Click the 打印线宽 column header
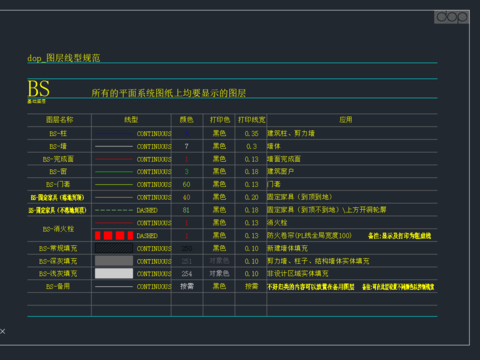480x360 pixels. [x=252, y=120]
